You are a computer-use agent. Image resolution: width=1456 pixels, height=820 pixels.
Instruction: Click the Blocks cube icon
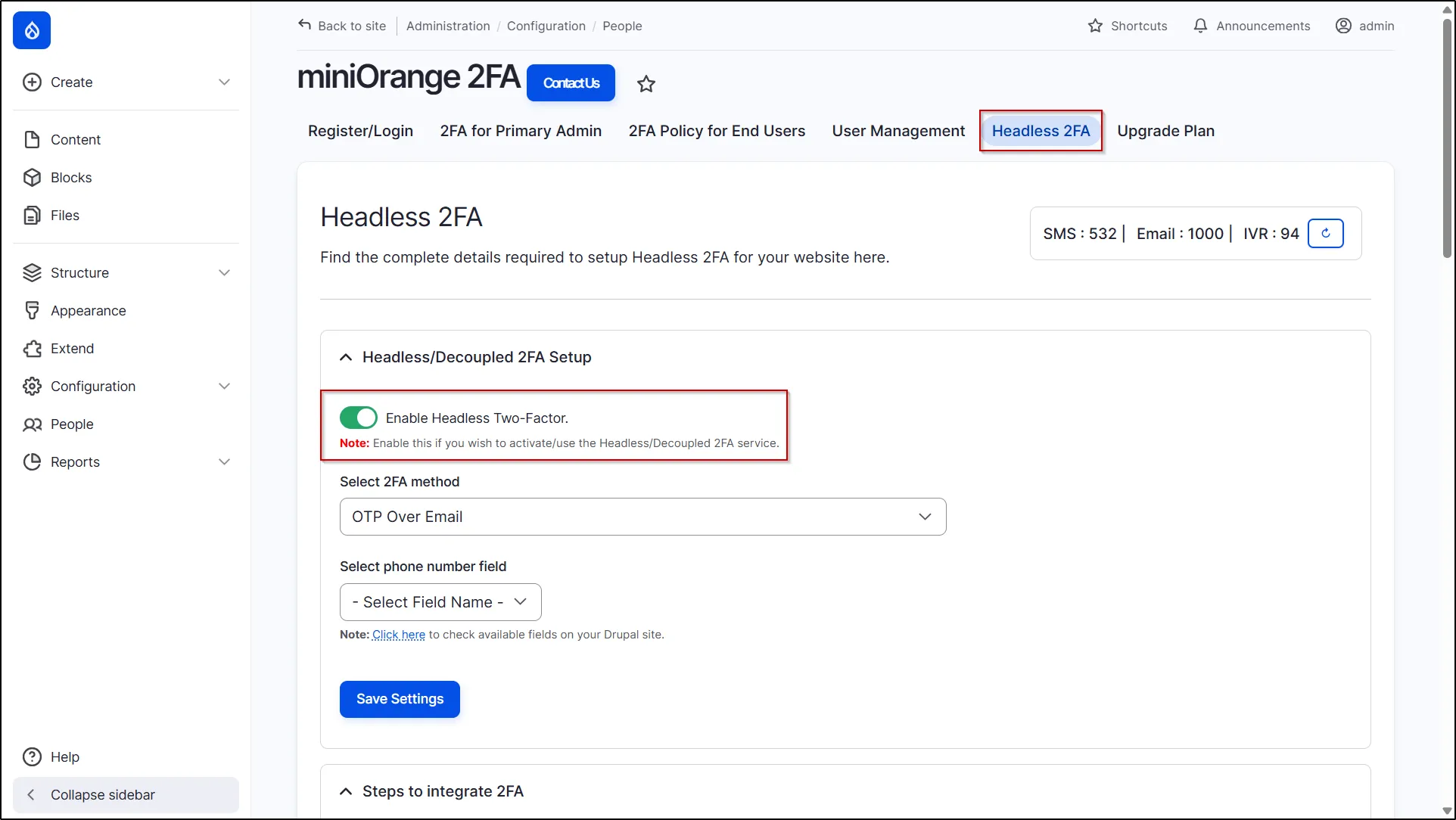(32, 177)
